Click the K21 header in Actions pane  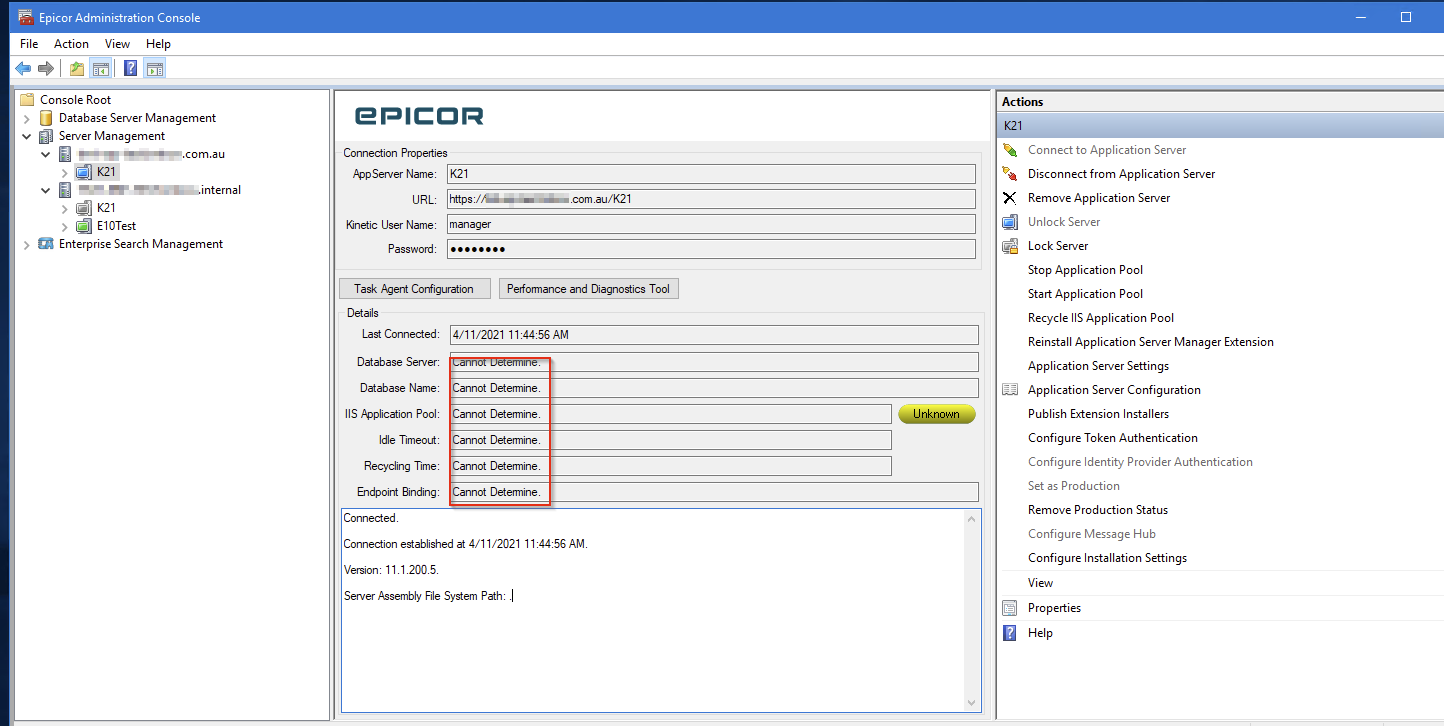1219,126
